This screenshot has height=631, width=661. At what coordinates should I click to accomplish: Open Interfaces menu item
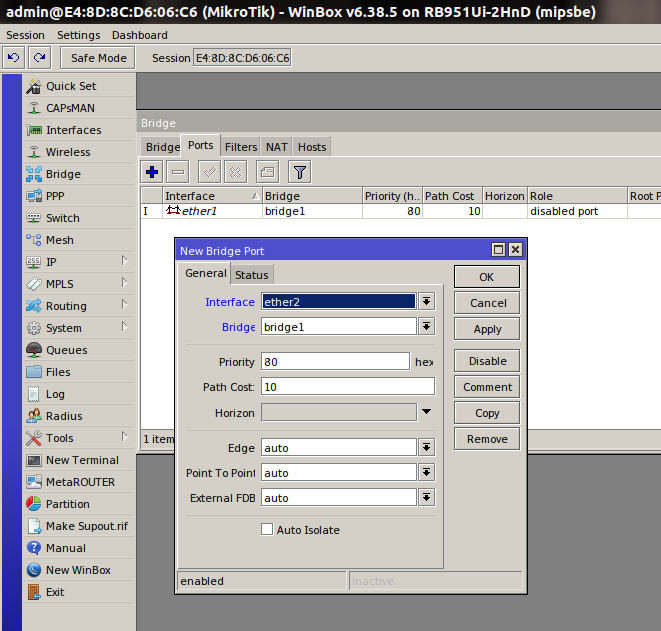pyautogui.click(x=80, y=130)
